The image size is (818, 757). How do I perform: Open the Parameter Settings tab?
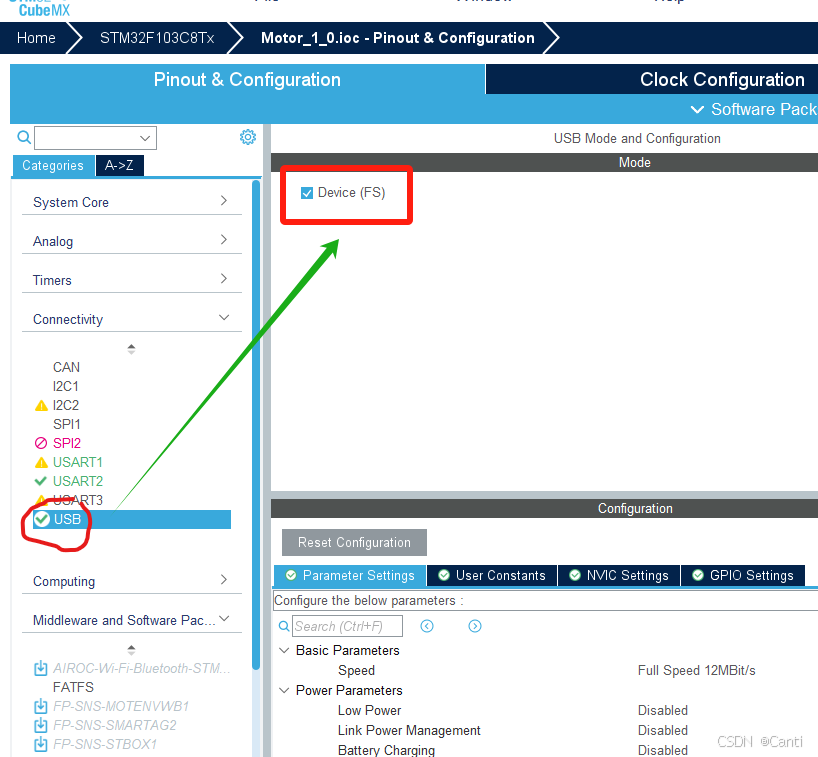[x=350, y=575]
